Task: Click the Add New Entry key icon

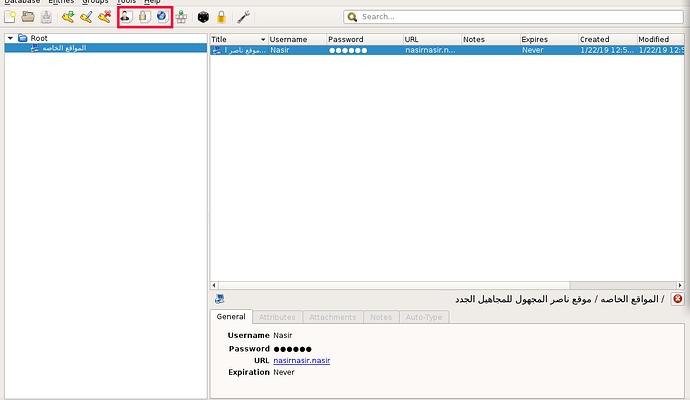Action: 68,17
